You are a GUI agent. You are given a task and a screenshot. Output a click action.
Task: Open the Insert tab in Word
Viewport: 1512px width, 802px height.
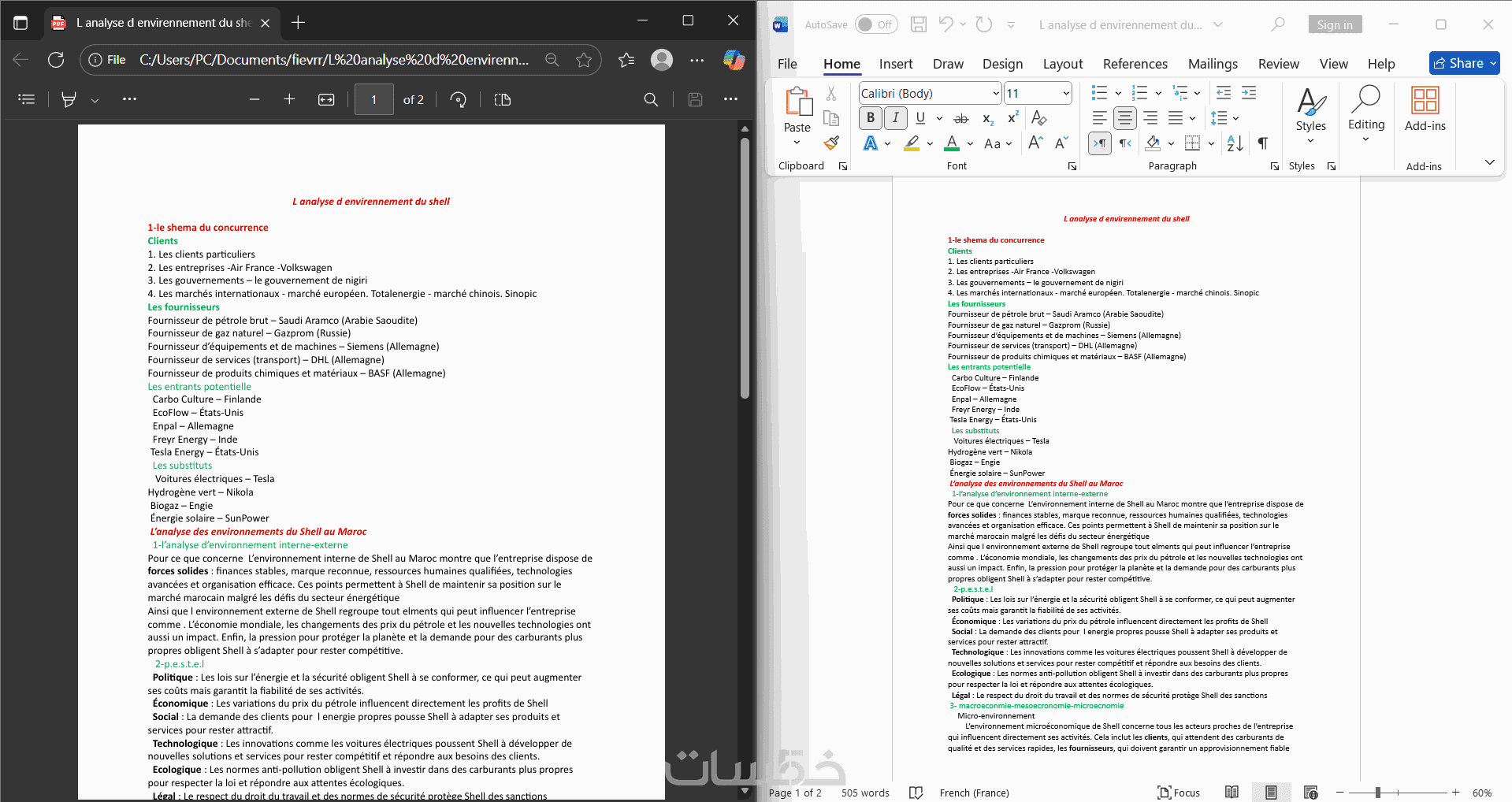coord(896,64)
